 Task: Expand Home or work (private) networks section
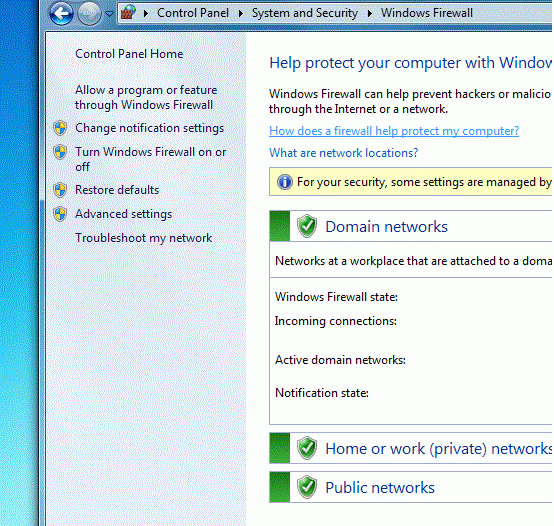438,449
